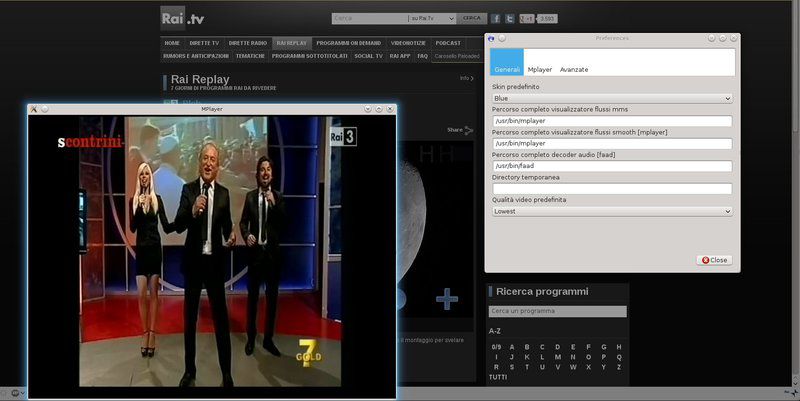Click the plus icon on the page
Viewport: 800px width, 401px height.
click(447, 298)
